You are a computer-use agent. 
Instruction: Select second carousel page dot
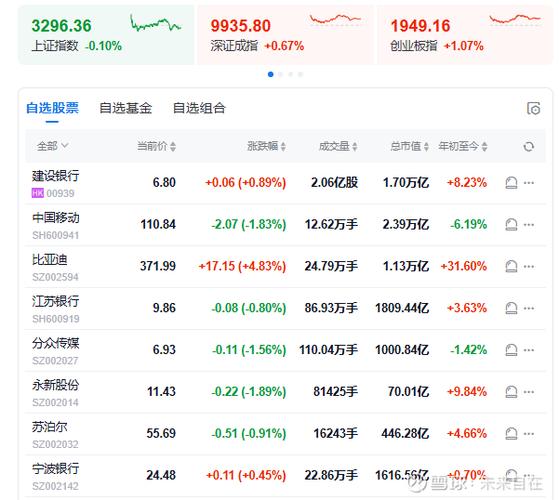[281, 74]
